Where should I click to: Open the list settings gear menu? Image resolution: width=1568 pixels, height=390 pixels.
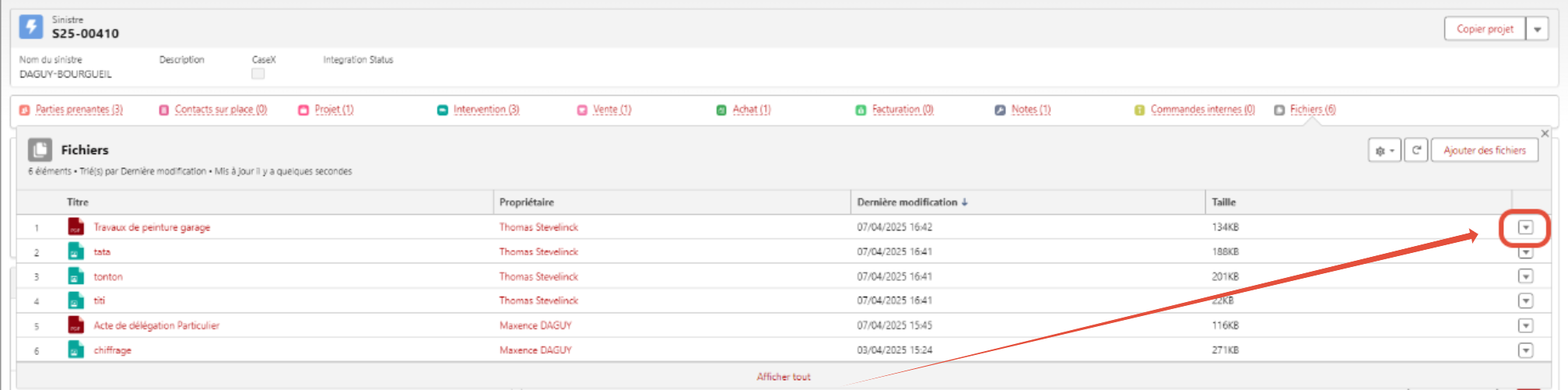(x=1384, y=150)
